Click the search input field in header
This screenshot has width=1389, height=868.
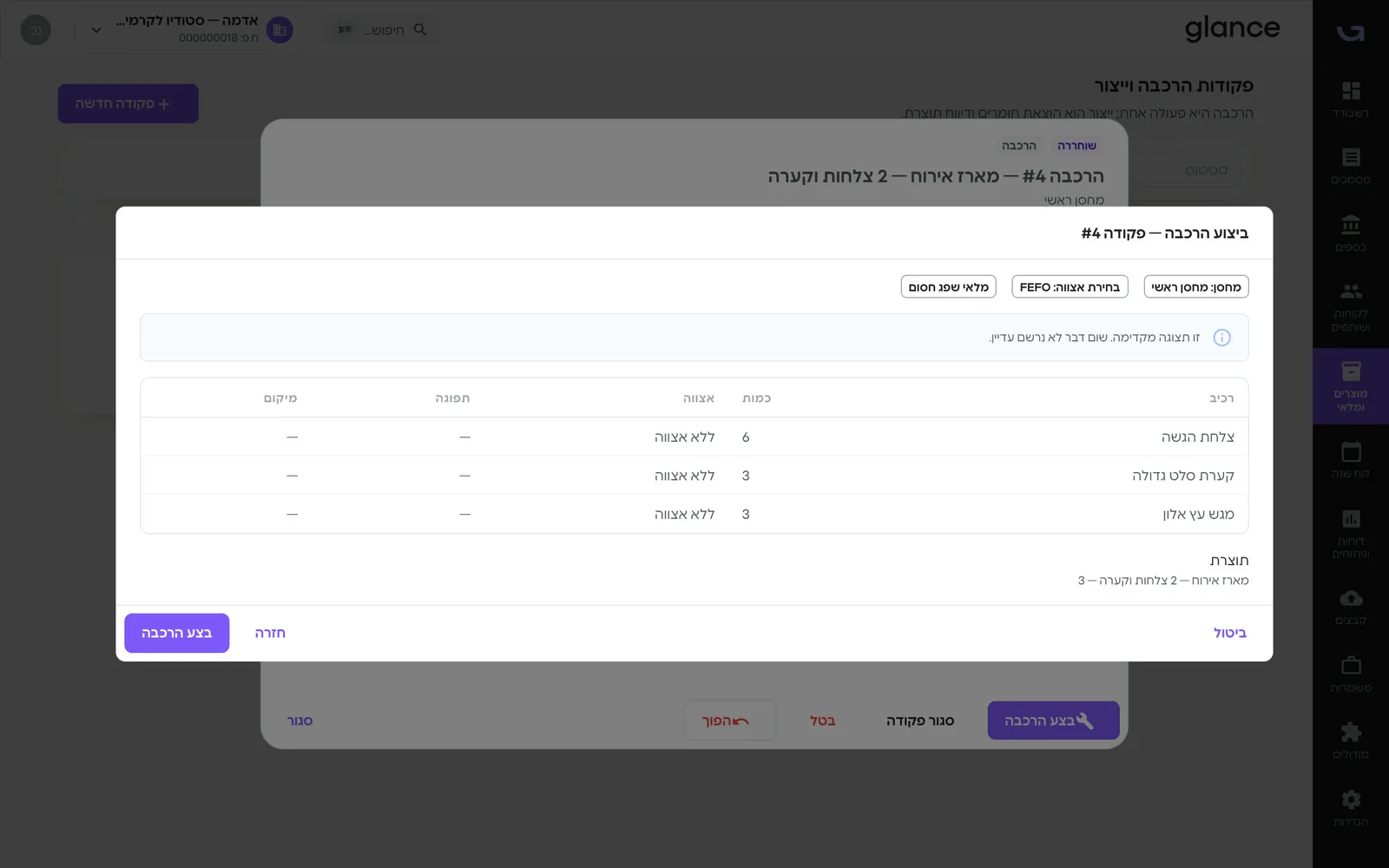382,30
